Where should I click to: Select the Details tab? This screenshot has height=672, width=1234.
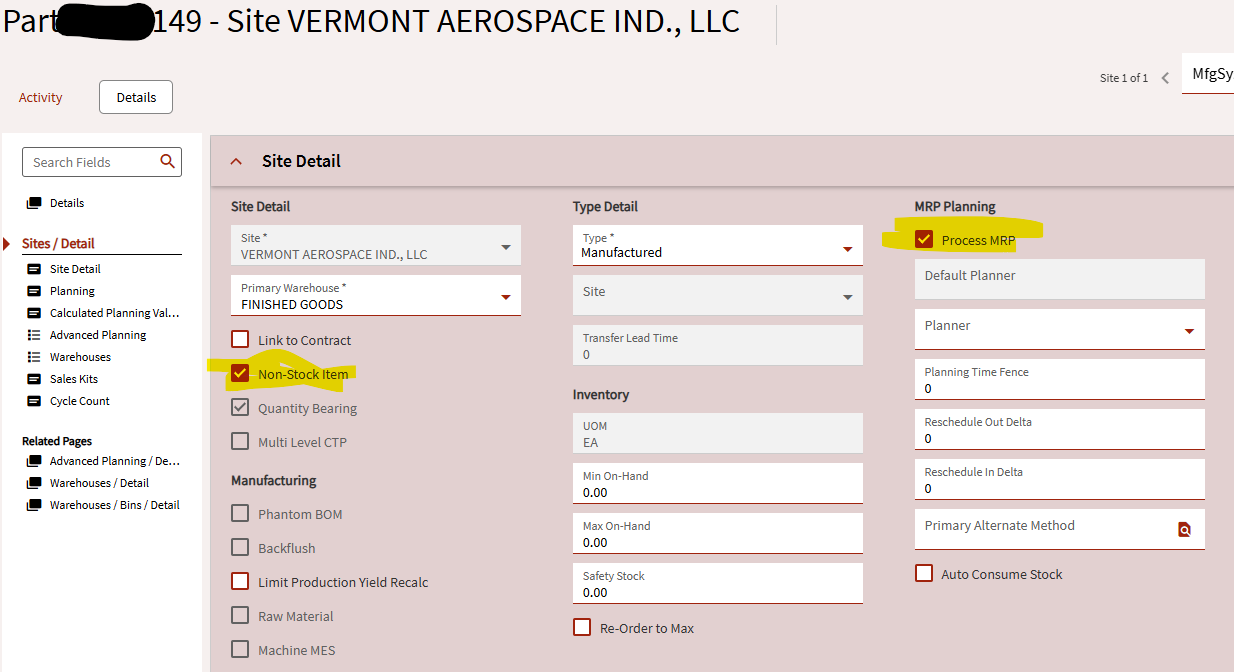[136, 97]
